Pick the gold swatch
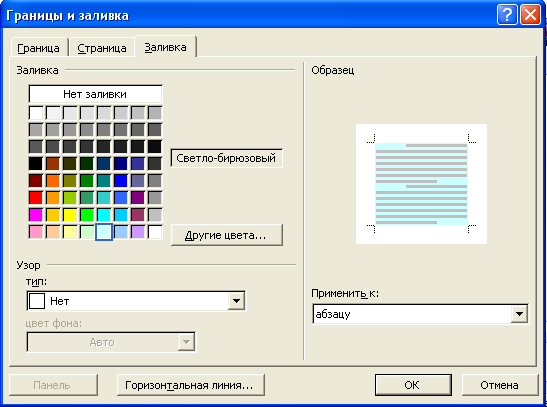The width and height of the screenshot is (547, 407). [x=53, y=215]
